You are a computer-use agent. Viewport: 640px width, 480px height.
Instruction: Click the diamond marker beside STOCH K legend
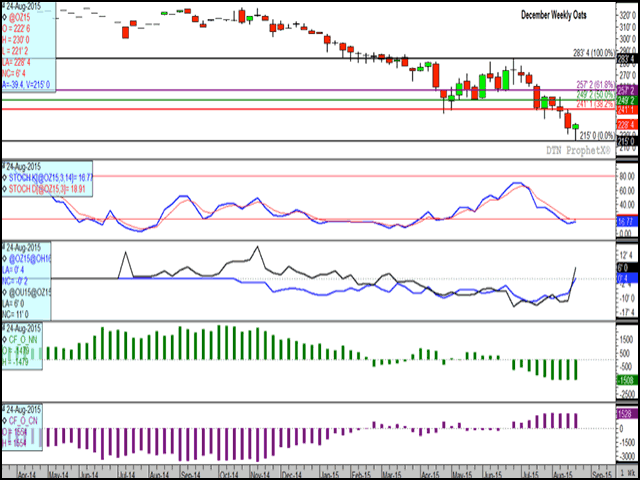4,178
